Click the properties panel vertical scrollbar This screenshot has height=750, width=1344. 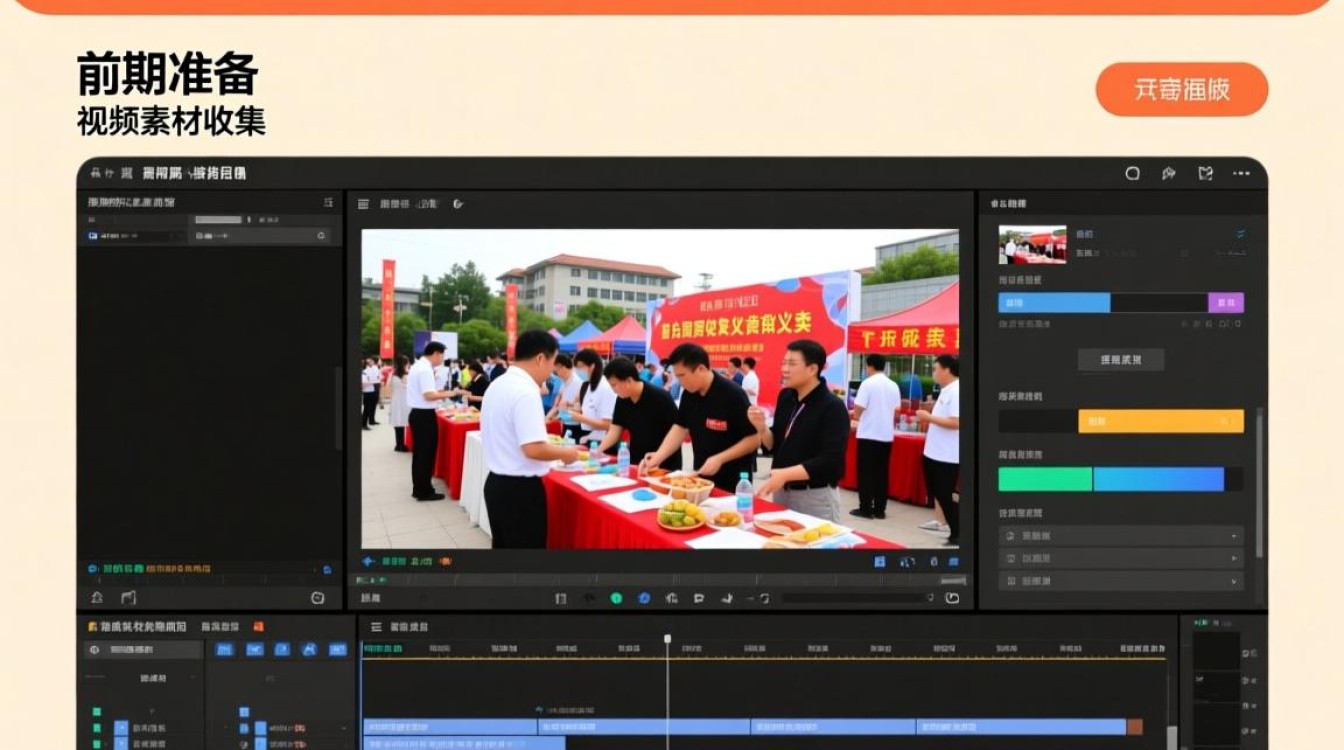[x=1259, y=480]
